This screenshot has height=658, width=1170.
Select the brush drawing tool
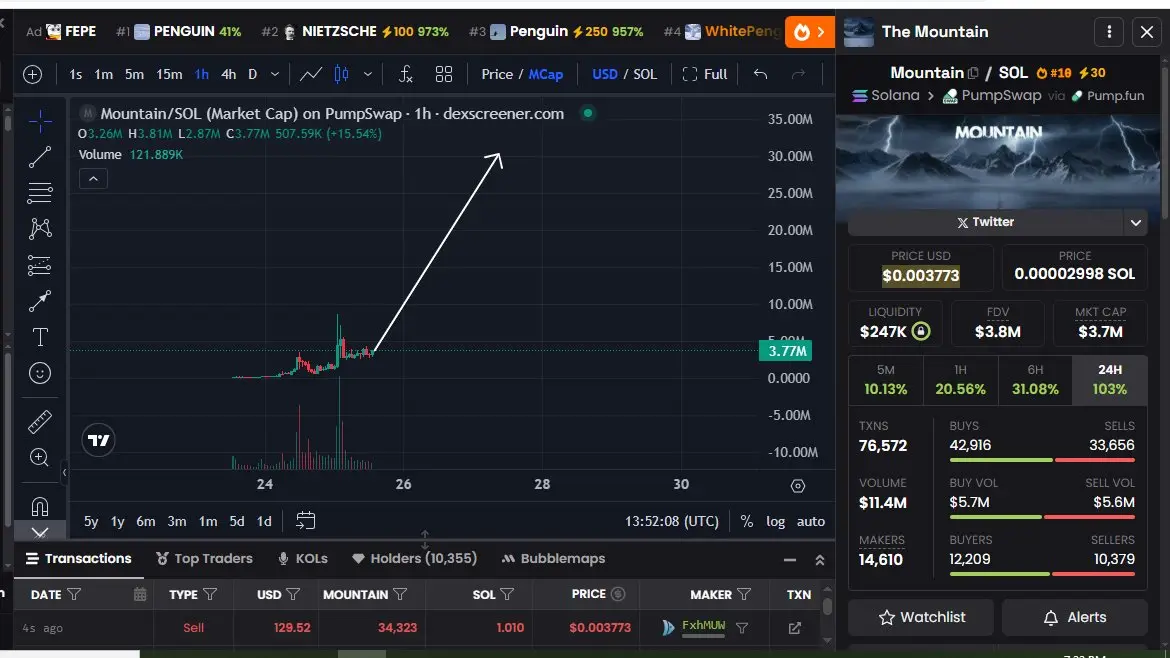coord(40,301)
